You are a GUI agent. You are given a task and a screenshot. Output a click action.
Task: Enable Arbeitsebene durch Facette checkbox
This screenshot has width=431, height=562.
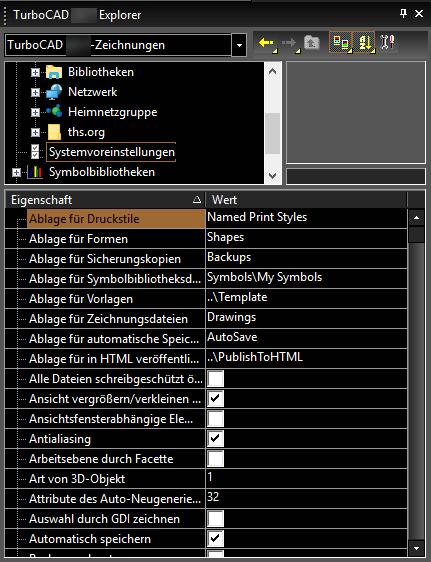click(216, 458)
